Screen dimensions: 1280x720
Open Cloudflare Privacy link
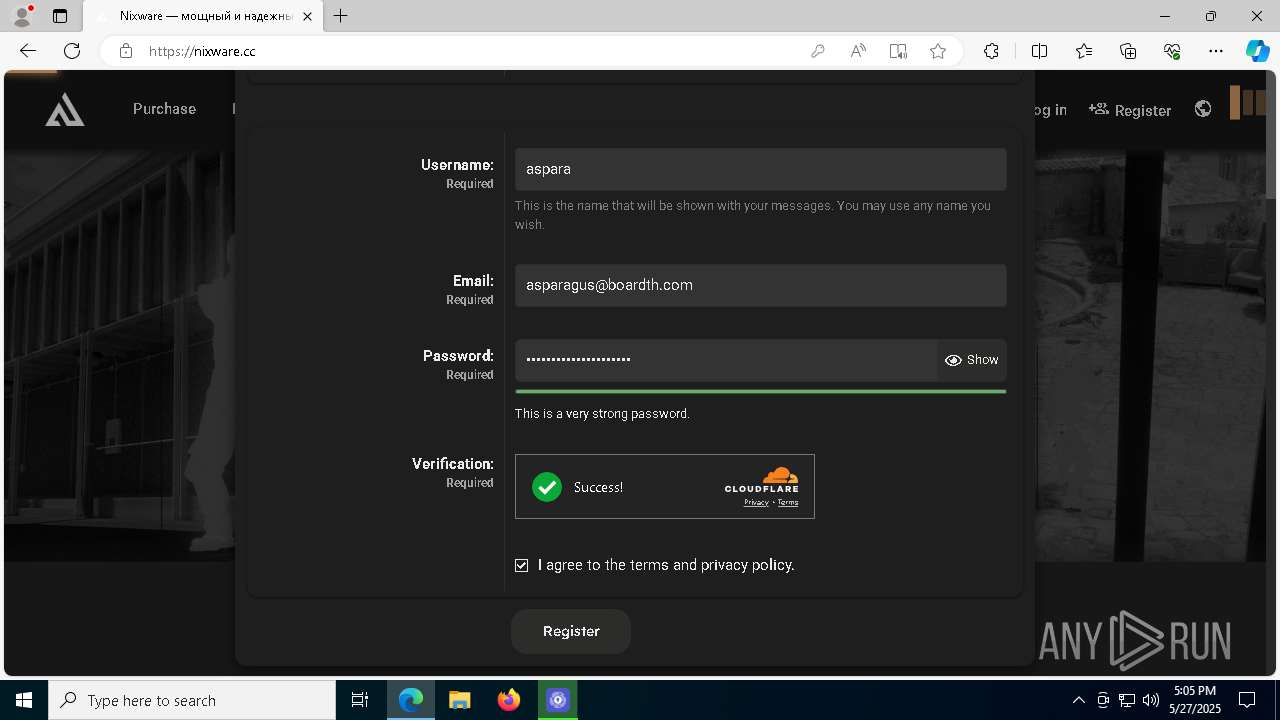pos(756,502)
